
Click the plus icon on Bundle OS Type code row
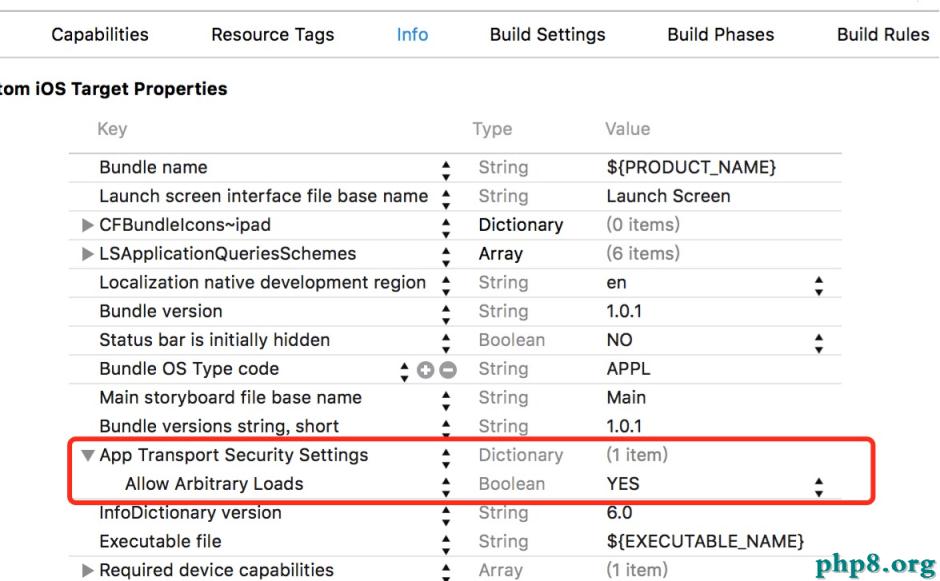[x=428, y=370]
